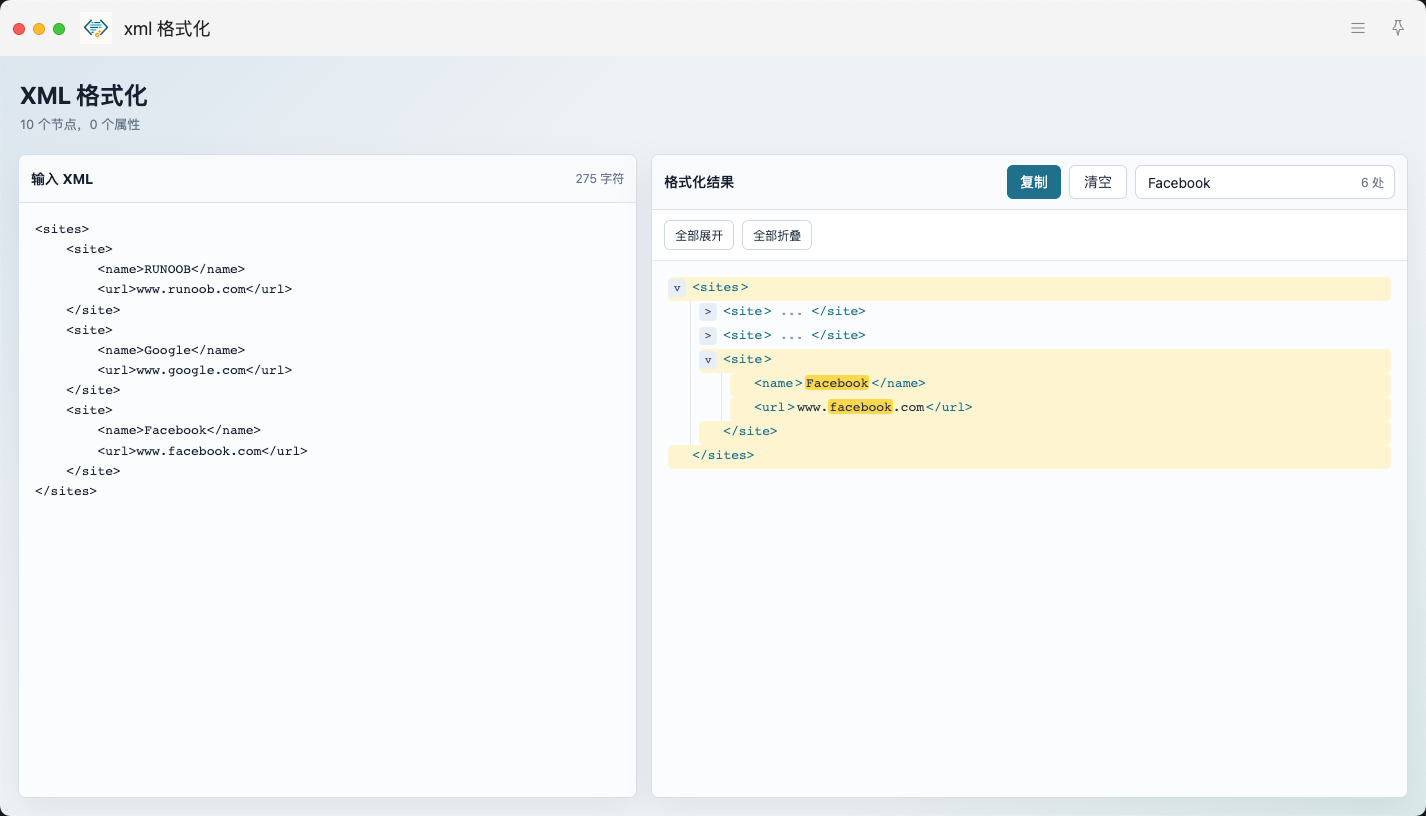Viewport: 1426px width, 816px height.
Task: Select the closing </sites> row in result tree
Action: click(1029, 456)
